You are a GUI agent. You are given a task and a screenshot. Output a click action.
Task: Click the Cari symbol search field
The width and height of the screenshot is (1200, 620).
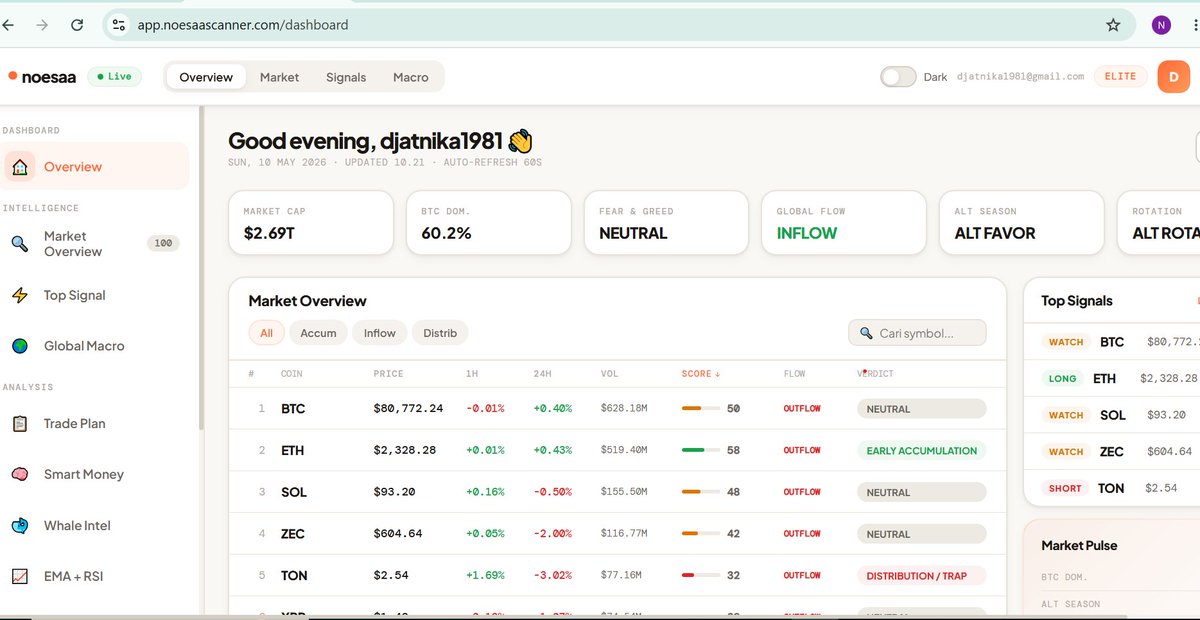coord(917,333)
